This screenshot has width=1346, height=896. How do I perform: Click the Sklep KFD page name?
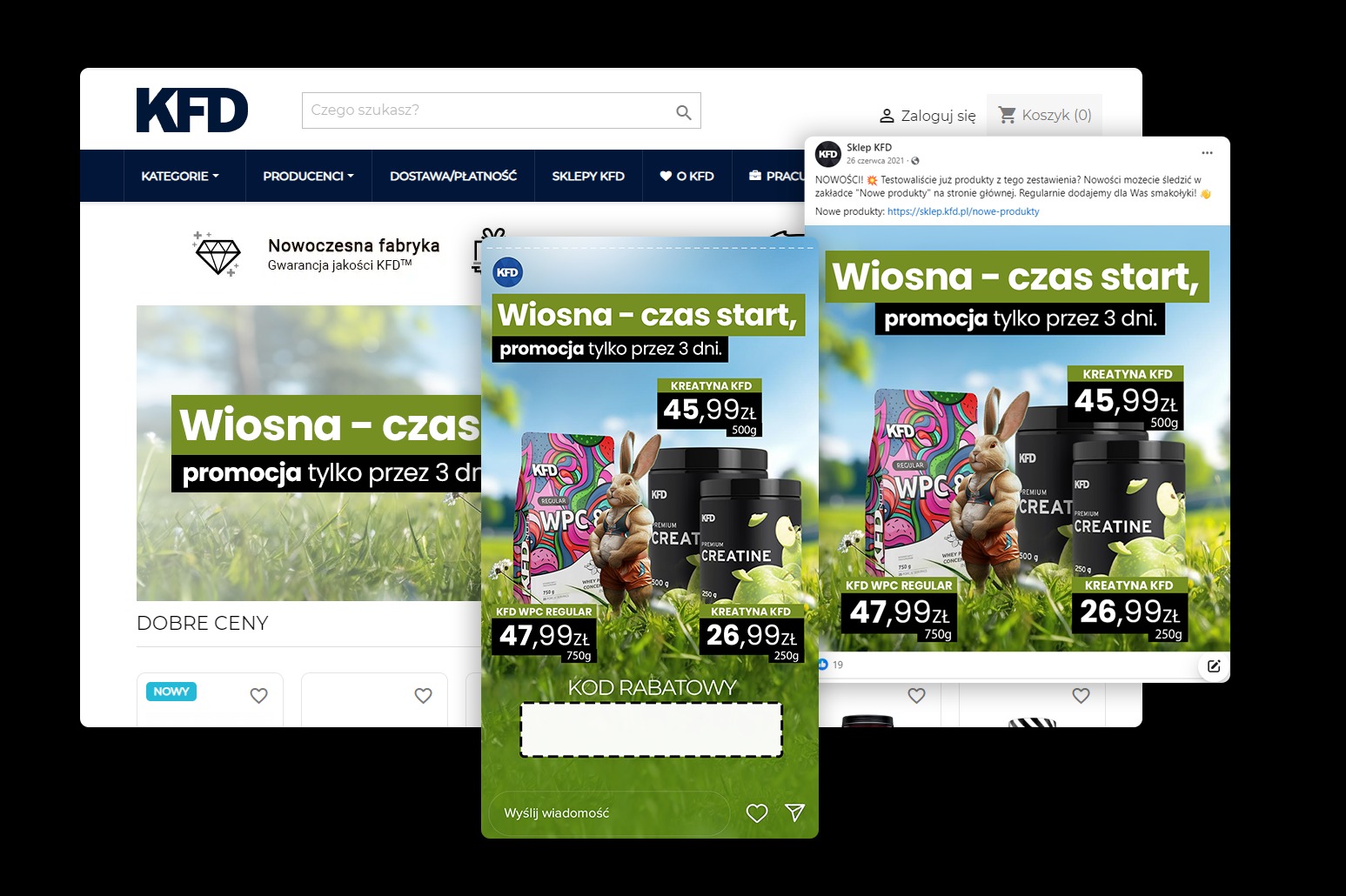click(867, 147)
